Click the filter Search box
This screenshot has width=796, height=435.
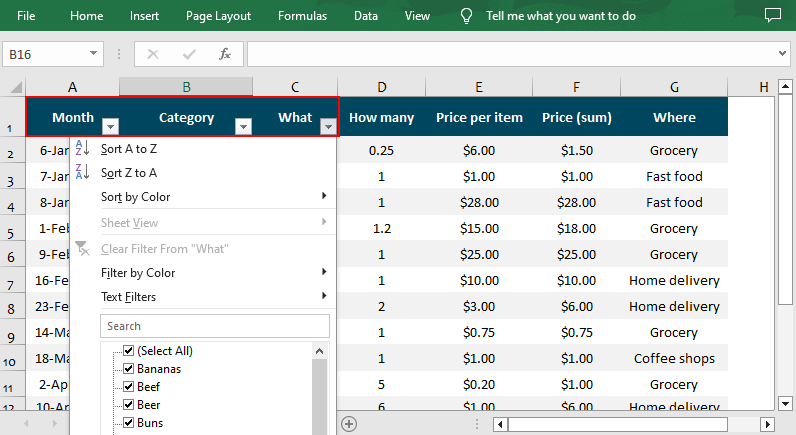click(215, 326)
